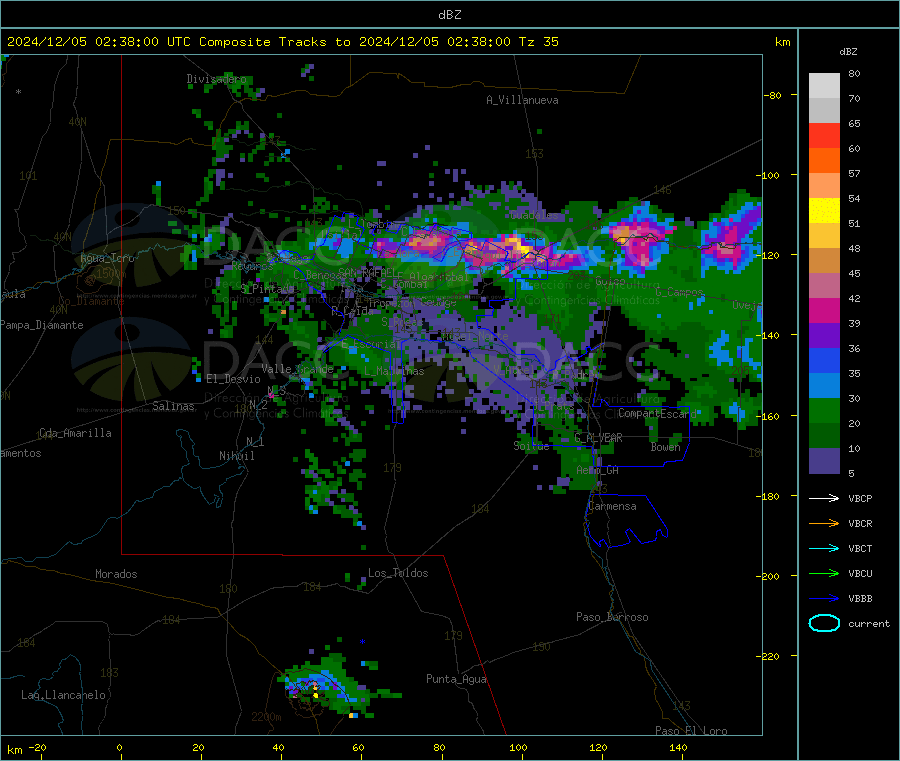Click the VBCU legend label
This screenshot has height=761, width=900.
pyautogui.click(x=860, y=574)
